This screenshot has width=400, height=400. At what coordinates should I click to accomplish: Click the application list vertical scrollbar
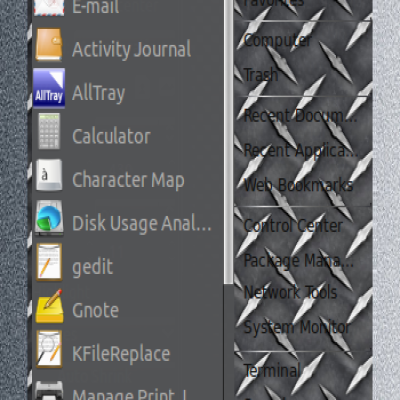(x=229, y=142)
